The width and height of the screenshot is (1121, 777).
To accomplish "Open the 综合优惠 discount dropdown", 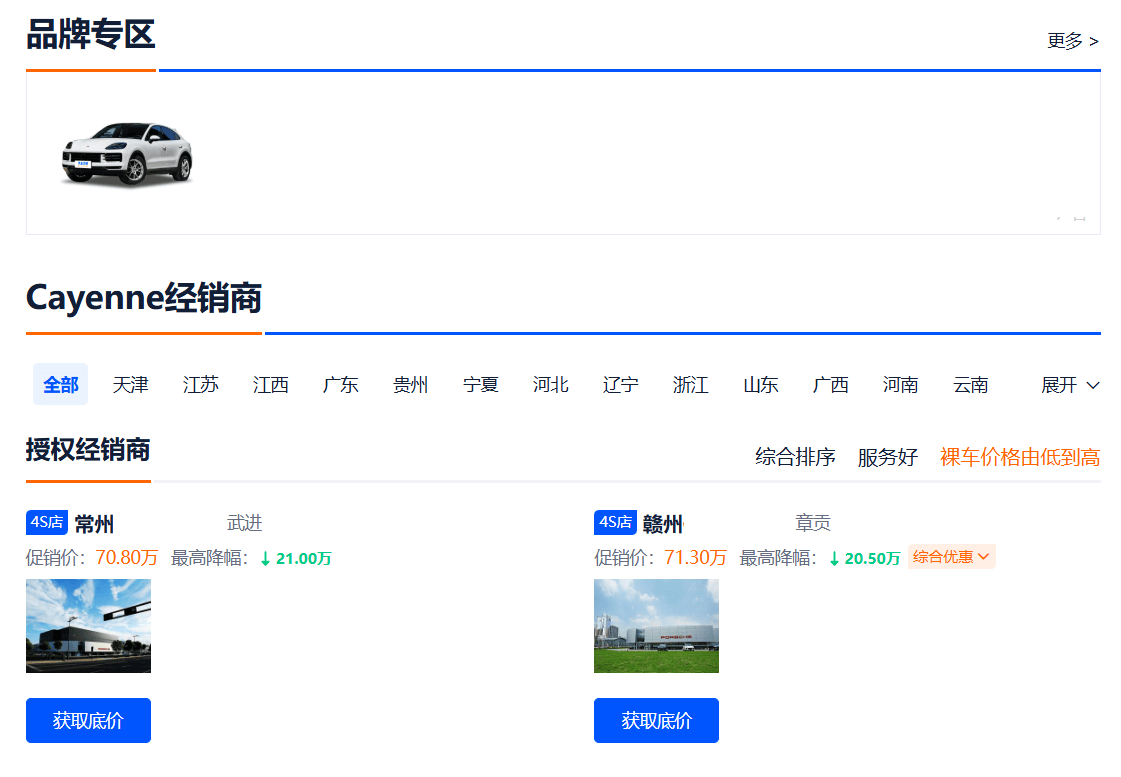I will 951,556.
